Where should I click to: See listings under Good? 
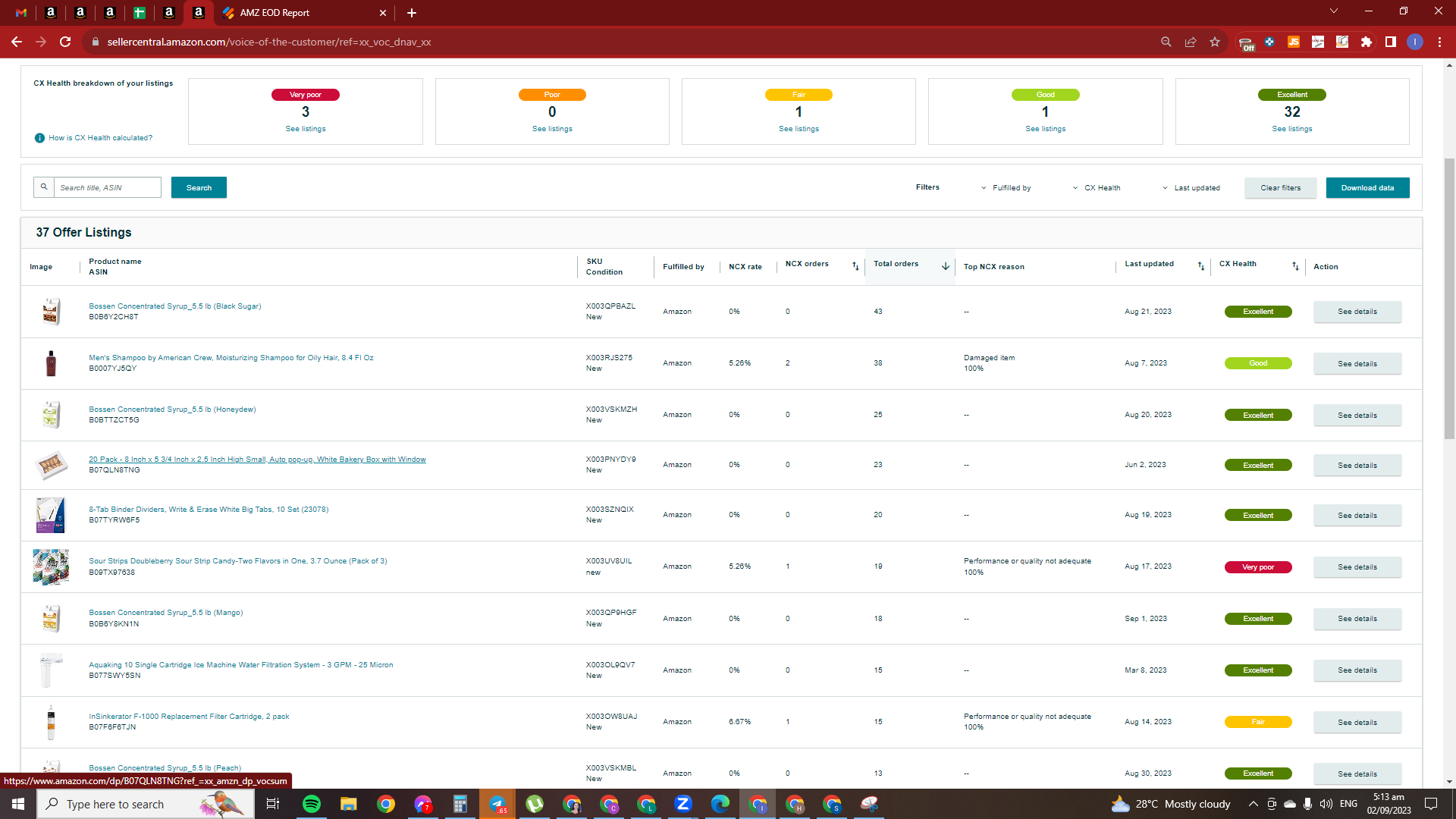[x=1045, y=129]
